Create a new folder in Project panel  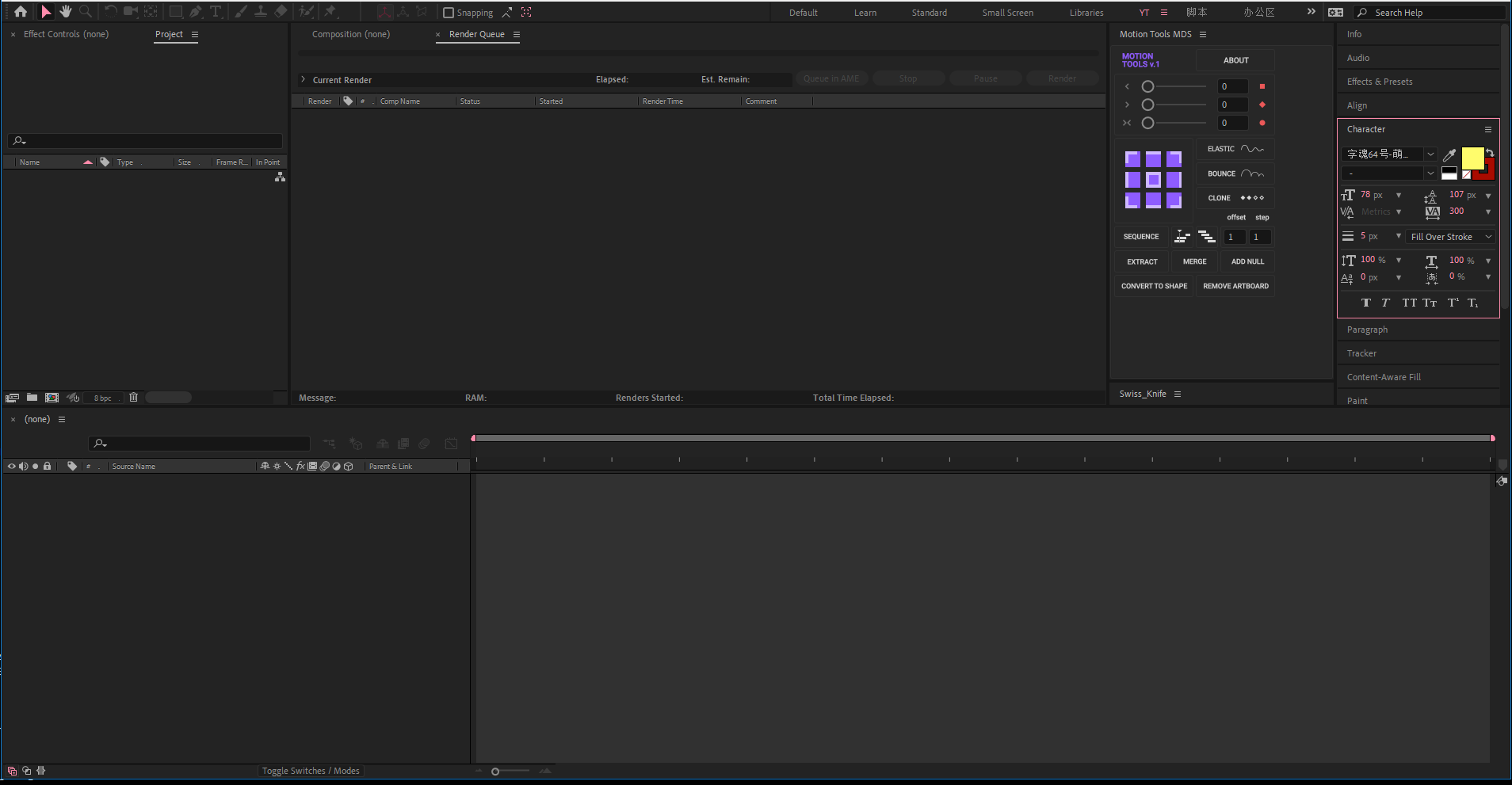coord(32,398)
